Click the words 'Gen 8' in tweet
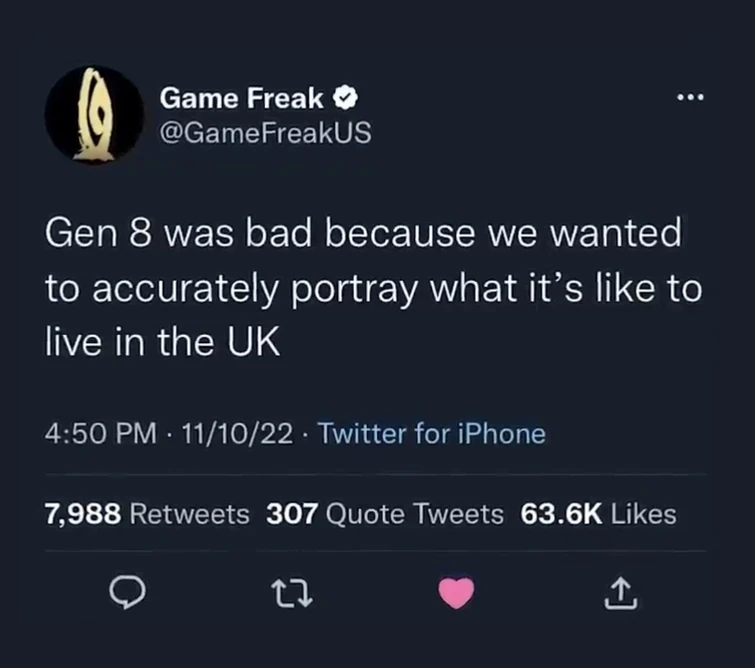This screenshot has height=668, width=755. point(96,234)
